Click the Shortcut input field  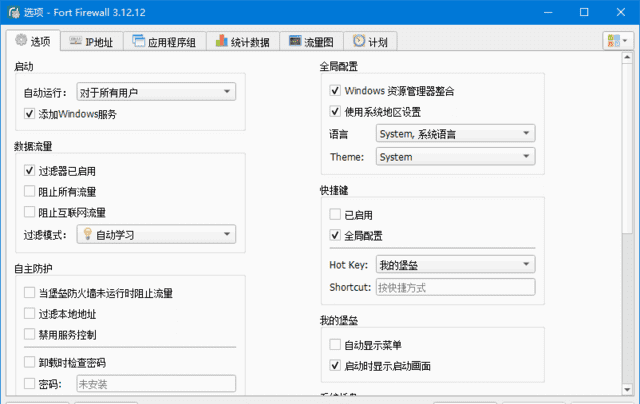(x=456, y=287)
